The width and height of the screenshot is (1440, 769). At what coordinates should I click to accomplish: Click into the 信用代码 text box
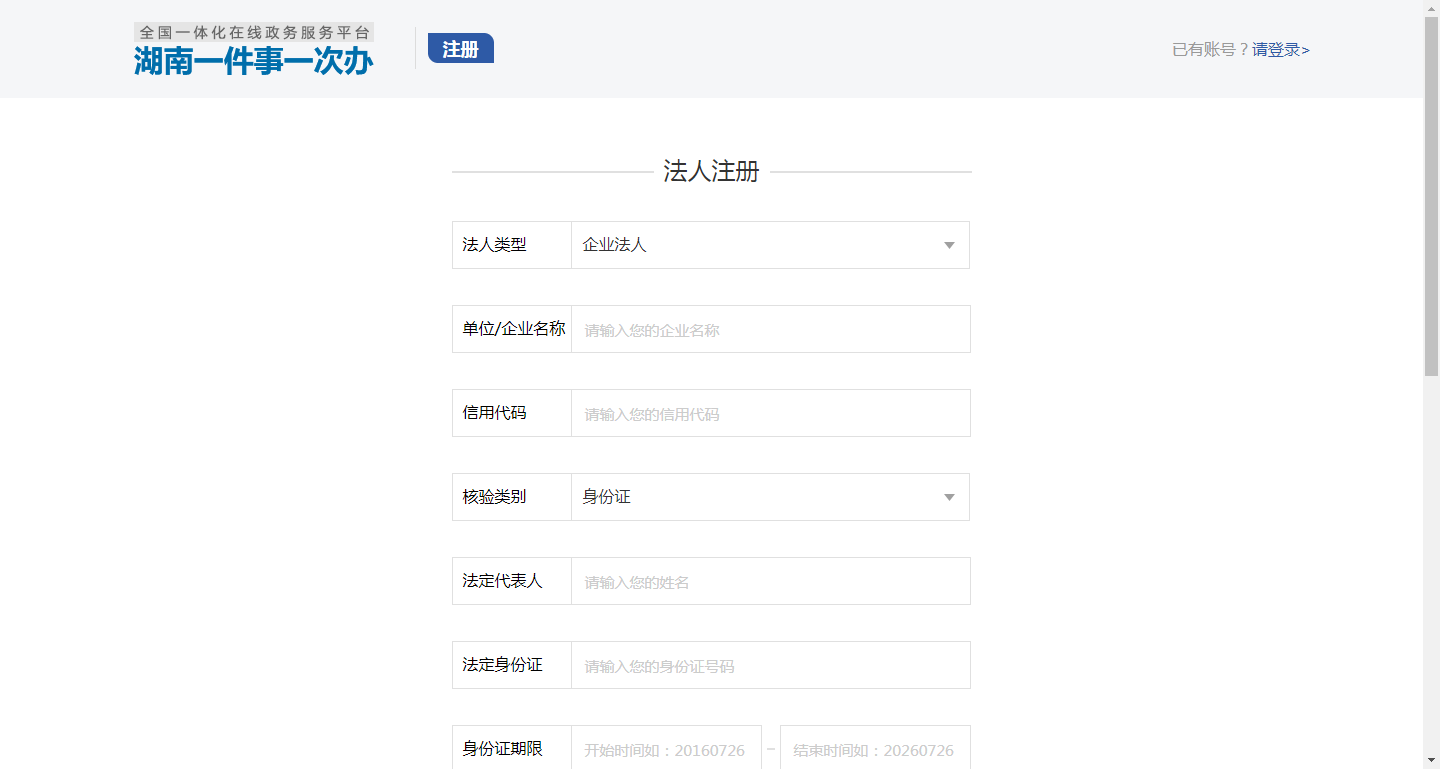pos(770,414)
